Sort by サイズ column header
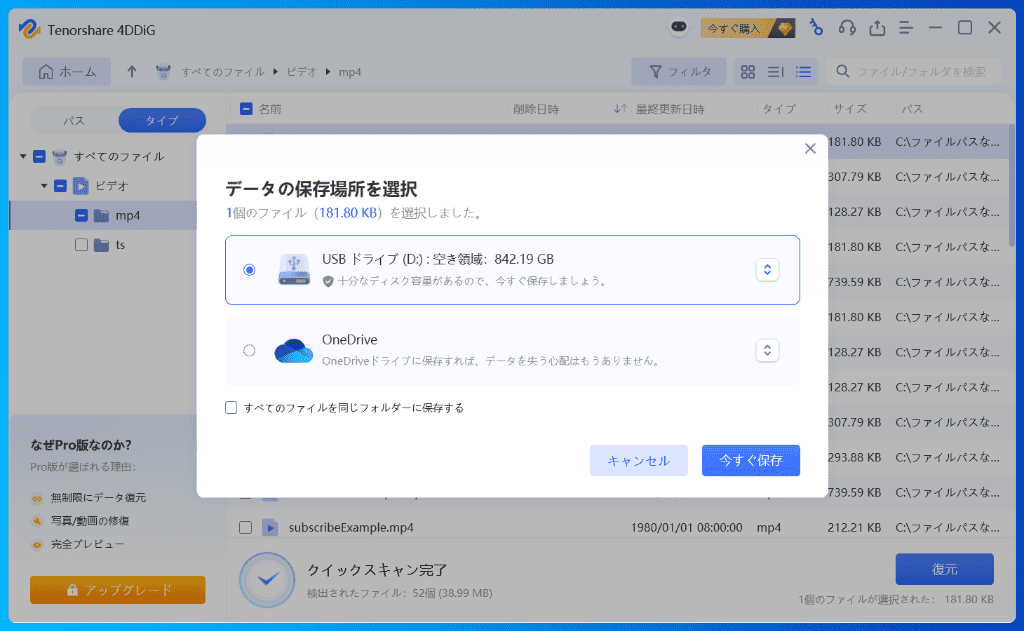This screenshot has height=631, width=1024. (850, 109)
